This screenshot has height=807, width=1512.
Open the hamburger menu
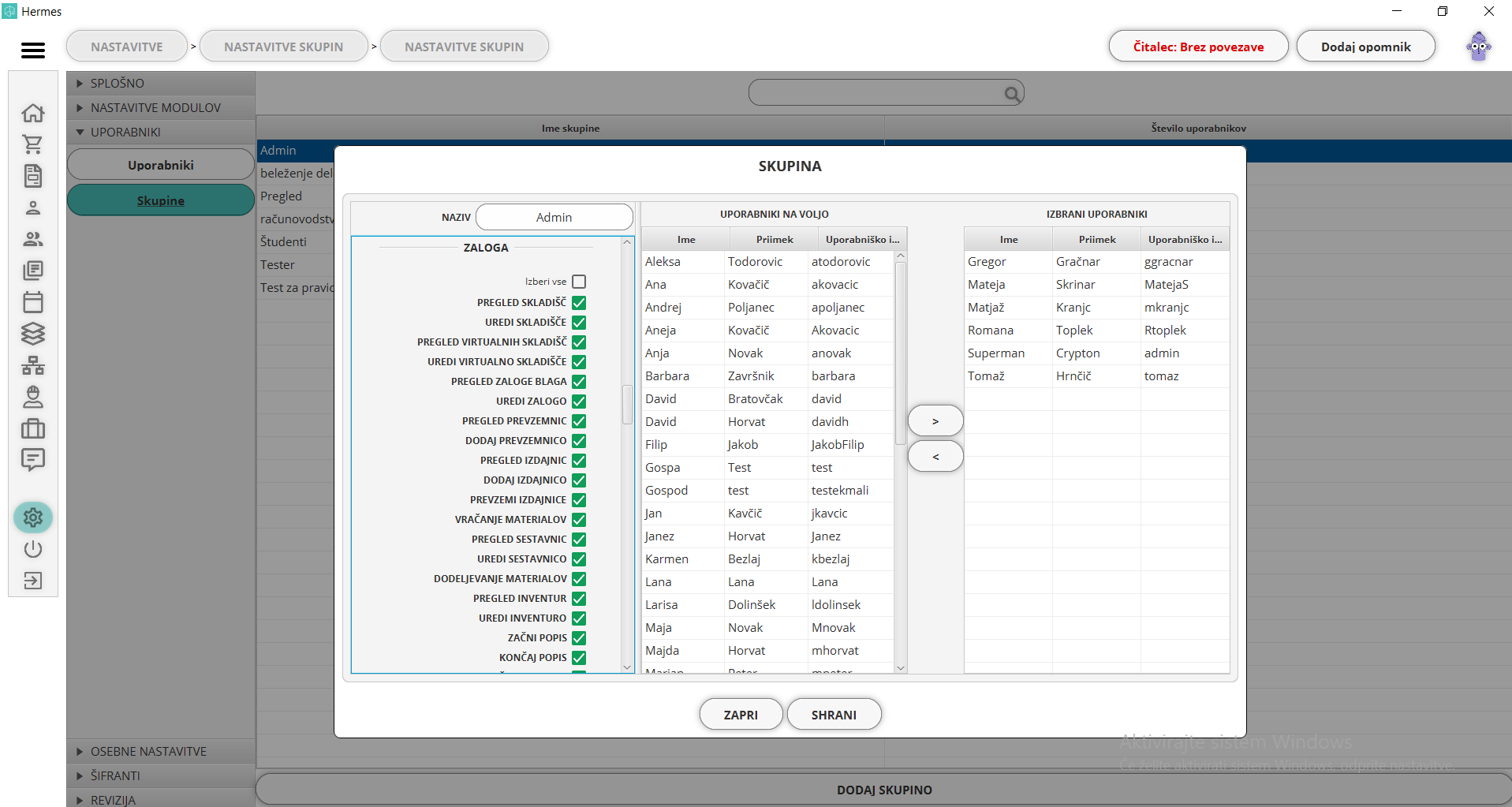(x=32, y=50)
